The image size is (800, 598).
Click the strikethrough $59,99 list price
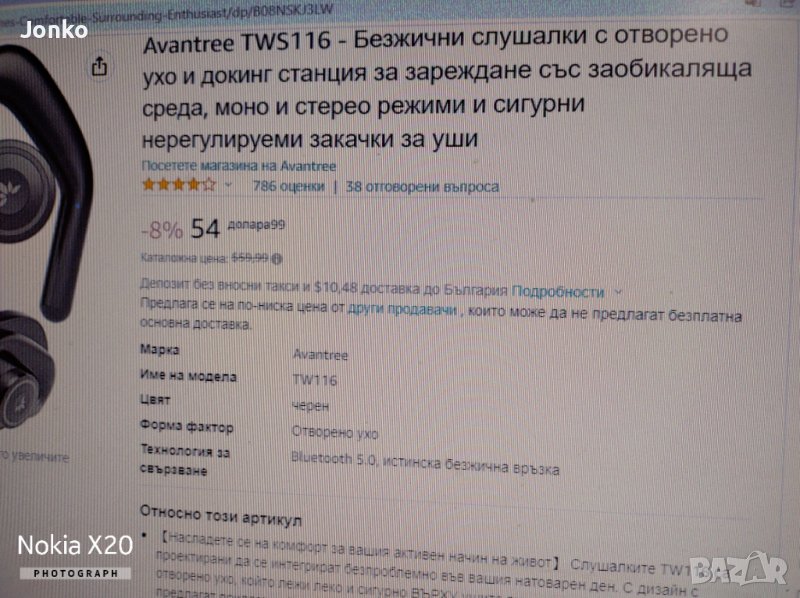tap(250, 258)
